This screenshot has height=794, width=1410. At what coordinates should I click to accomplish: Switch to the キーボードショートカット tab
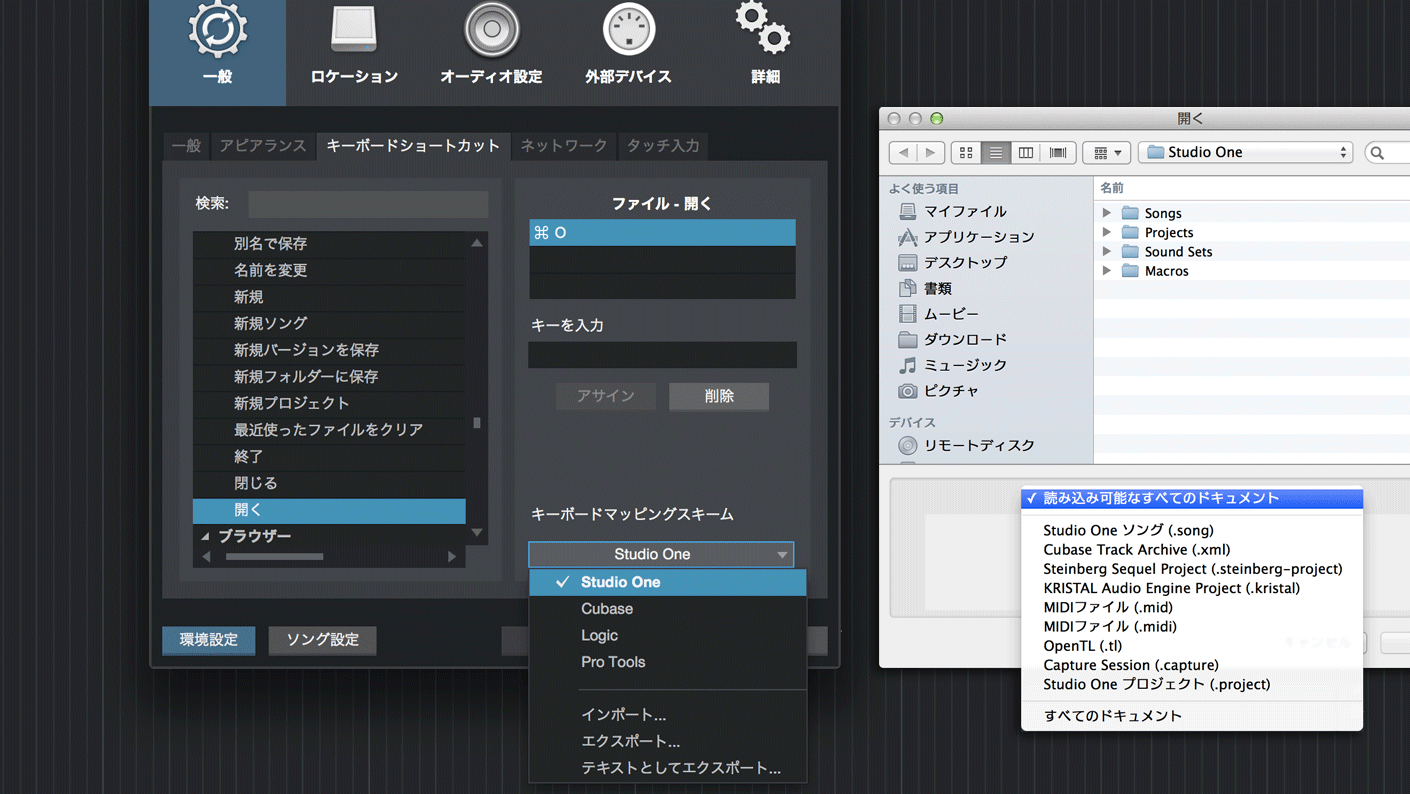[x=413, y=146]
